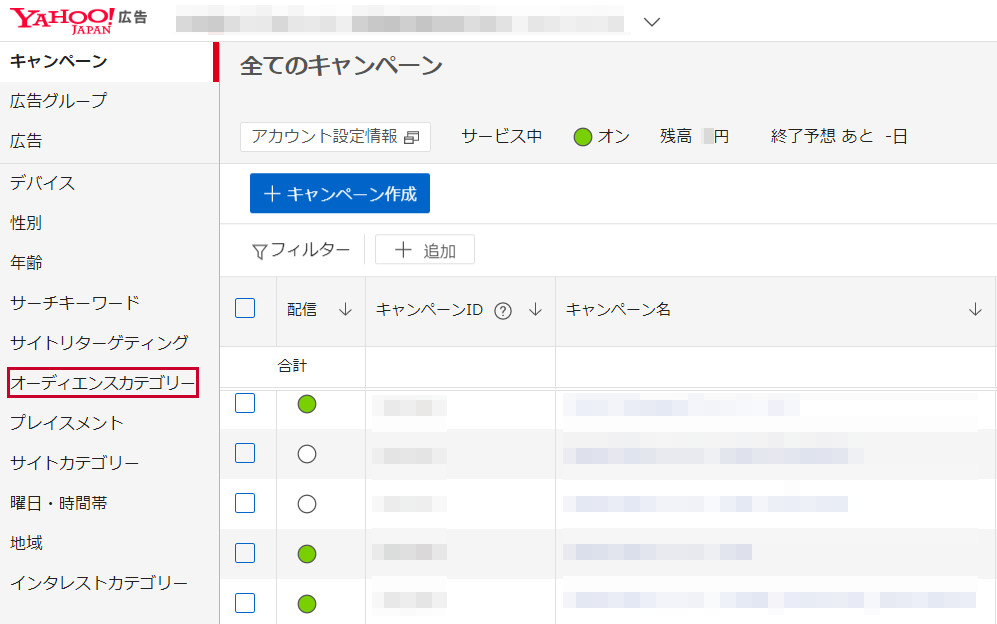Screen dimensions: 997x624
Task: Click the 追加 filter button
Action: coord(425,250)
